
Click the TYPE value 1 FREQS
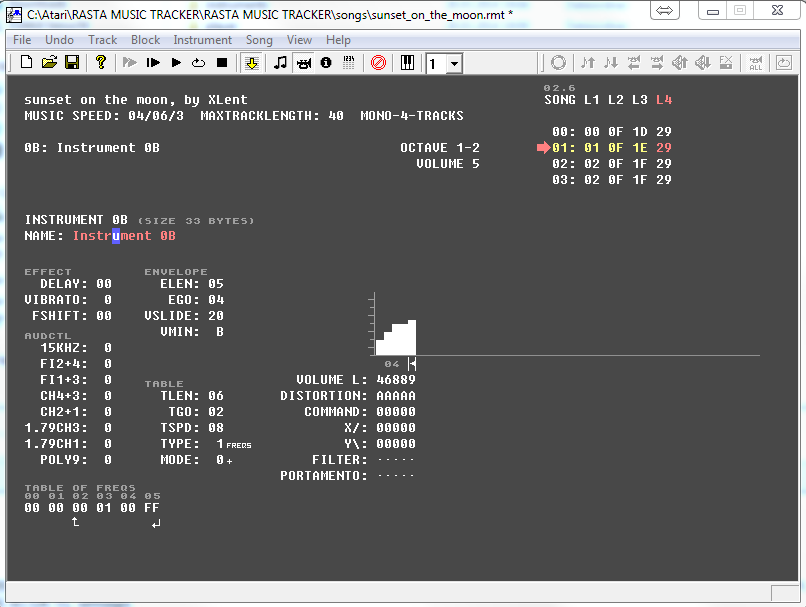click(x=234, y=444)
